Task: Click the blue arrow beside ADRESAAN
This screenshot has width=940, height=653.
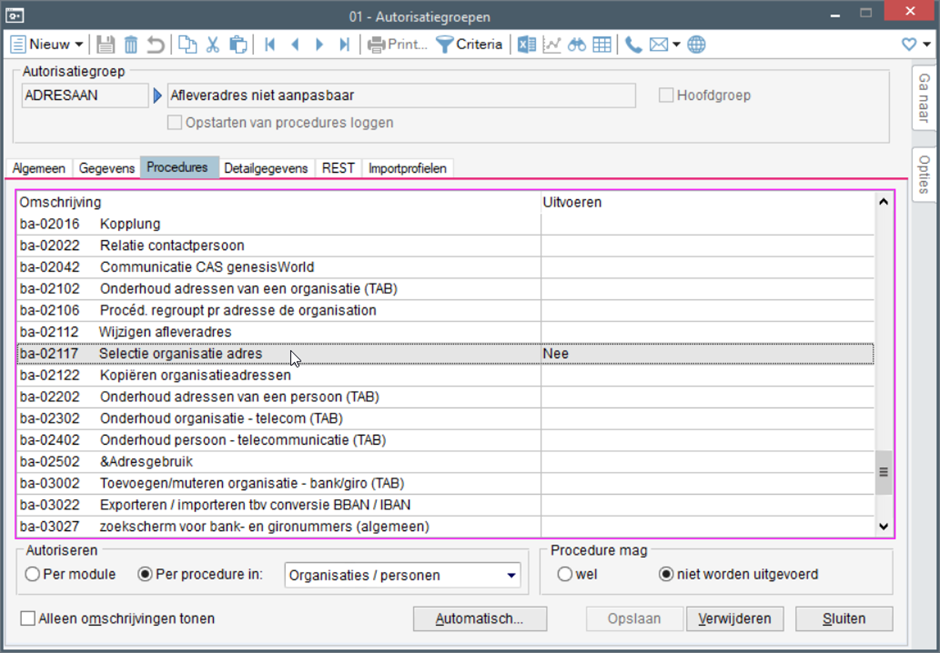Action: (158, 95)
